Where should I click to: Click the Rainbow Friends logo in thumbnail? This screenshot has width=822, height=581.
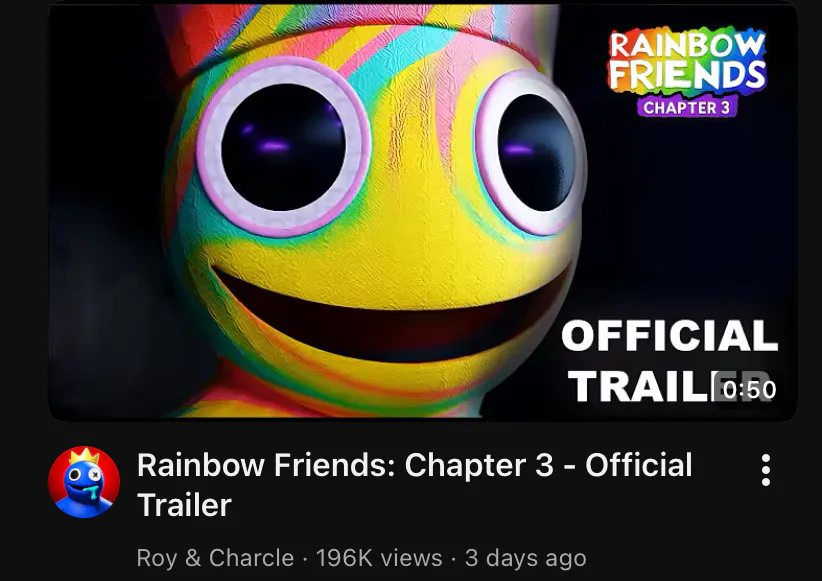(687, 72)
